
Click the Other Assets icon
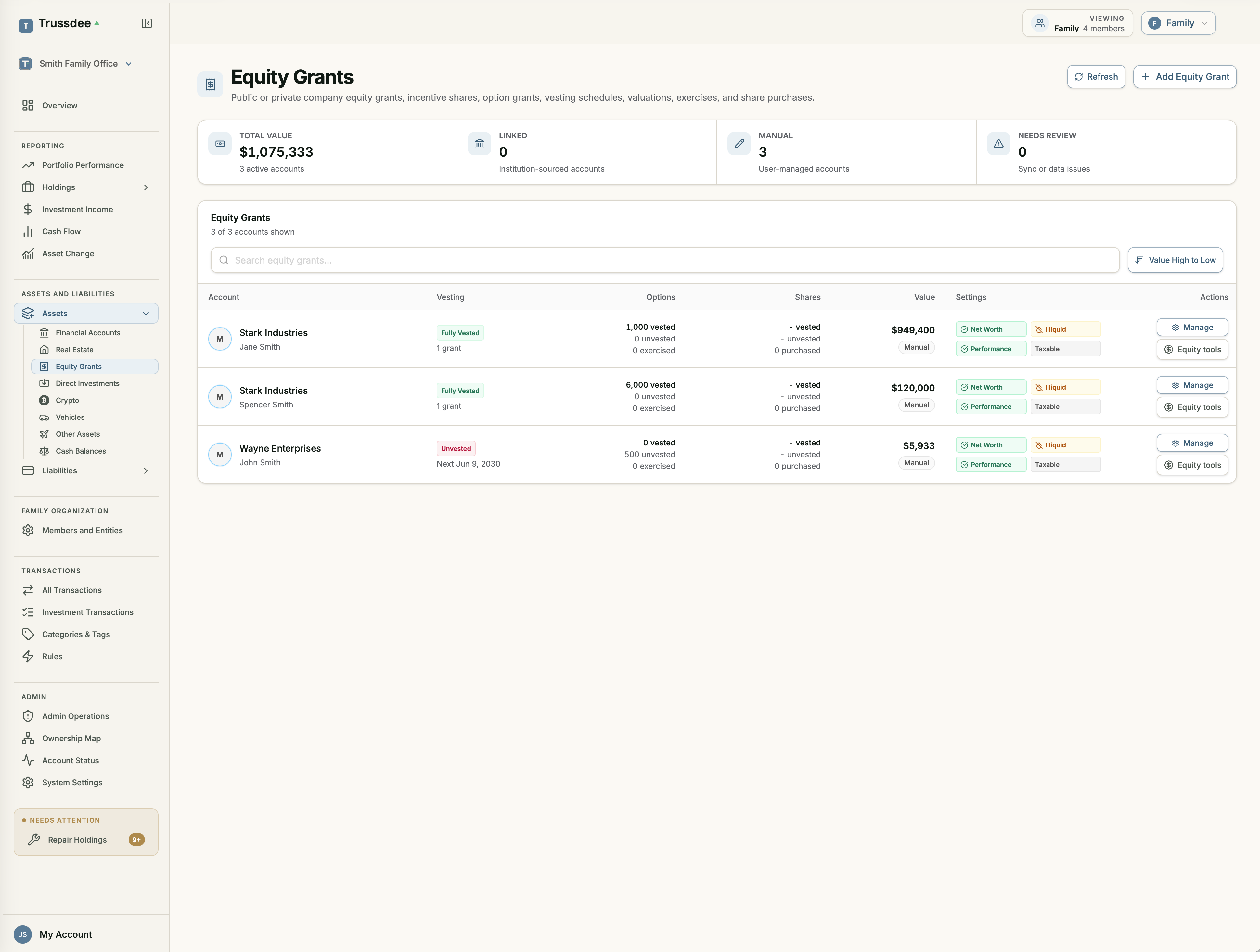[44, 434]
